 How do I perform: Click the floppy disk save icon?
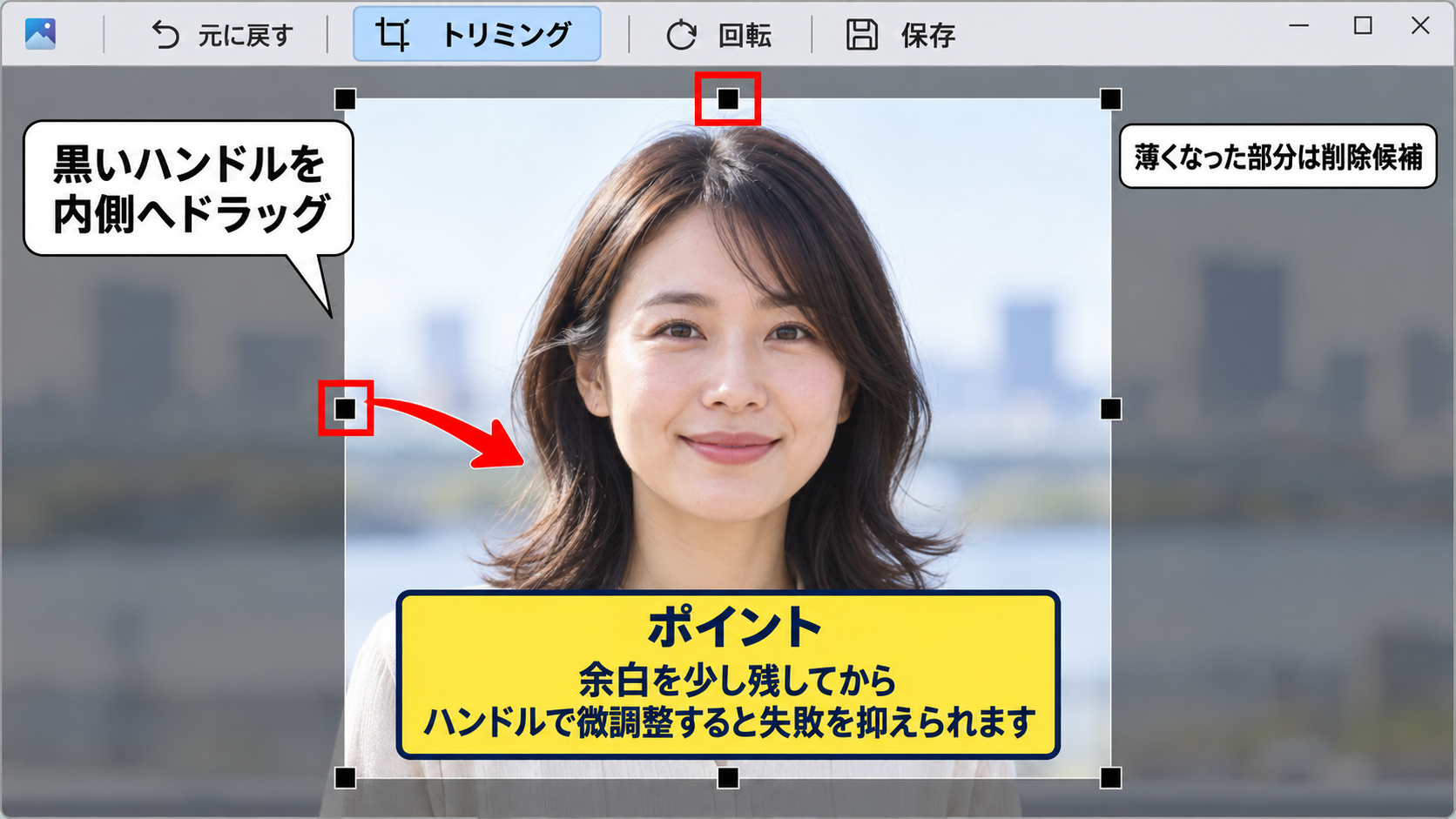click(862, 35)
